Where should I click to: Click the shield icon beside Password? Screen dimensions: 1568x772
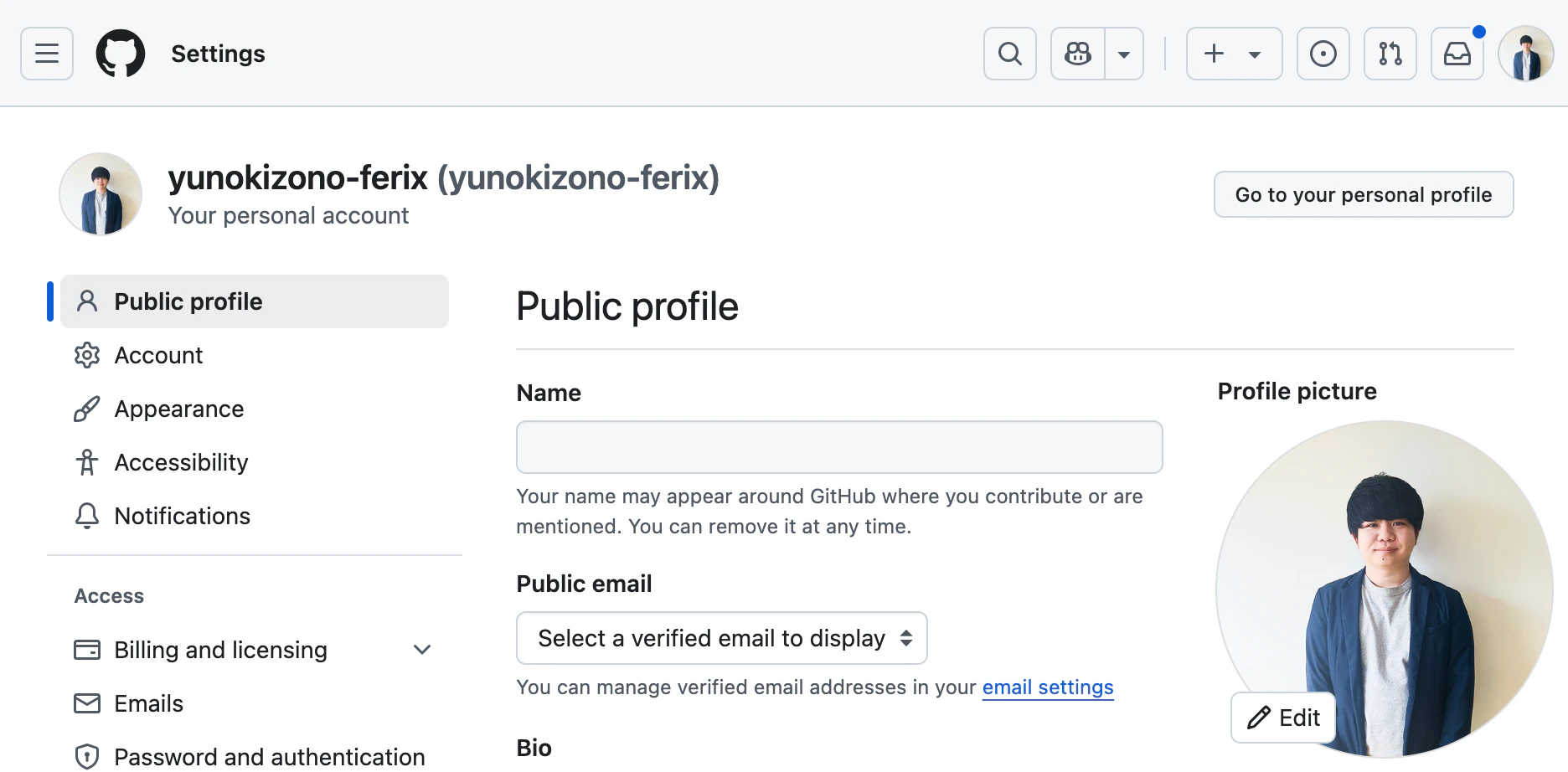pyautogui.click(x=87, y=756)
